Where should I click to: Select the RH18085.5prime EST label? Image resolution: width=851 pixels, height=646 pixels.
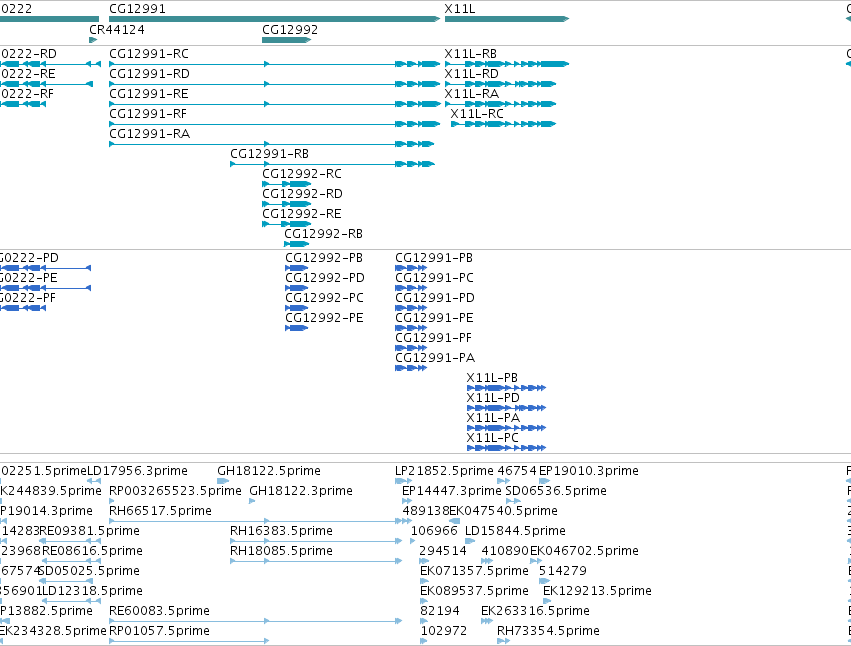click(281, 552)
